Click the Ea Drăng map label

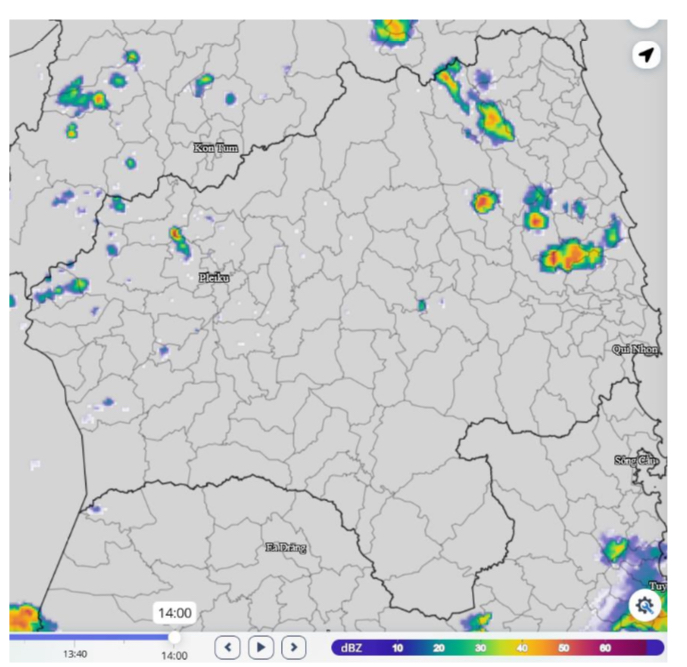coord(286,547)
